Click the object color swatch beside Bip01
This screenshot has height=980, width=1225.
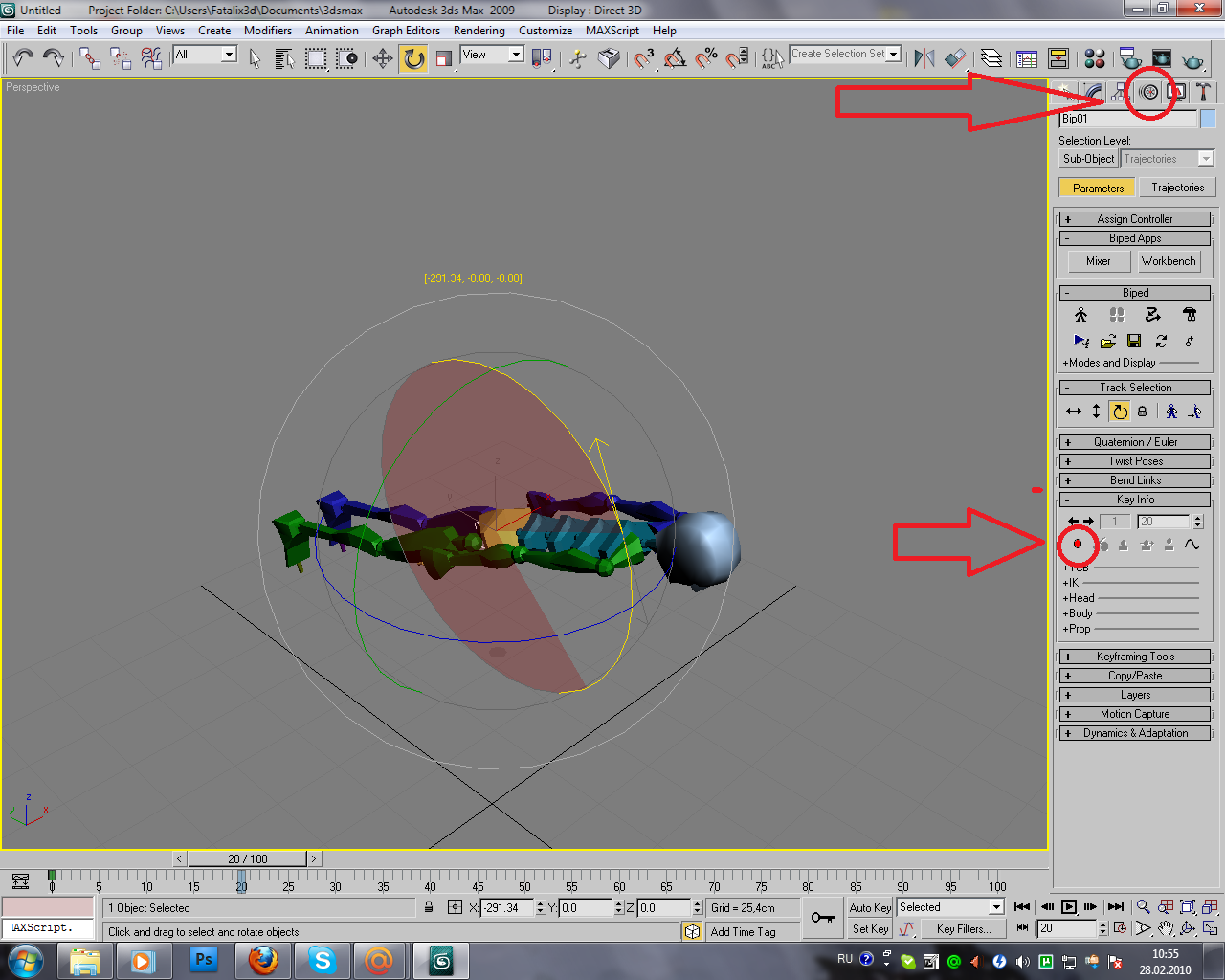coord(1208,119)
